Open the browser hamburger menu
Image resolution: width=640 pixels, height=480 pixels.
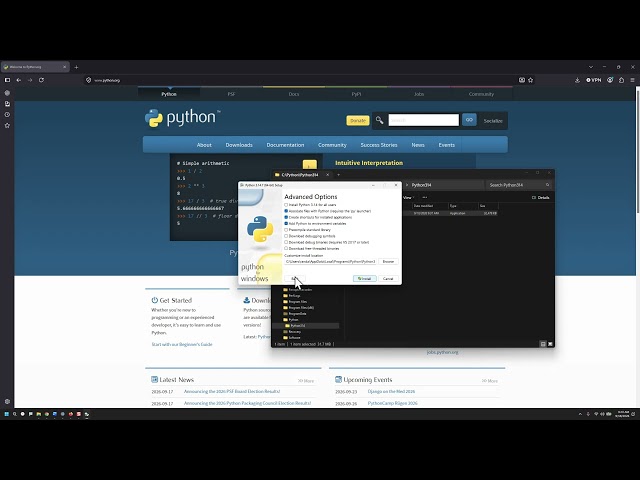pyautogui.click(x=632, y=80)
